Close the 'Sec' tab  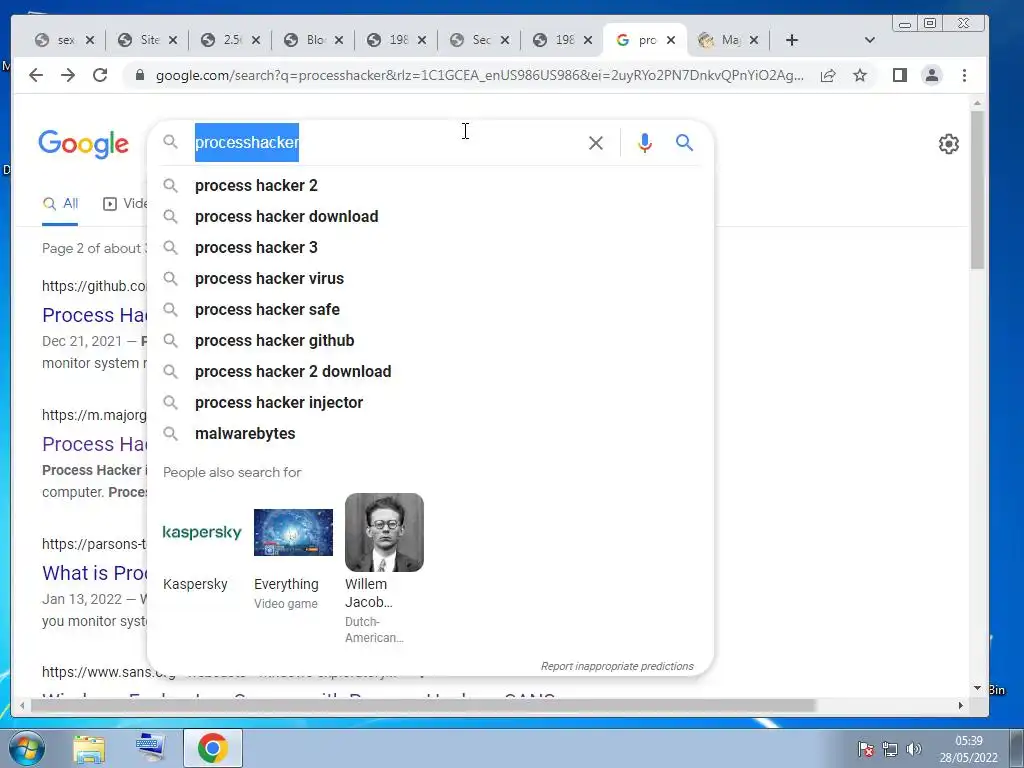[x=505, y=40]
